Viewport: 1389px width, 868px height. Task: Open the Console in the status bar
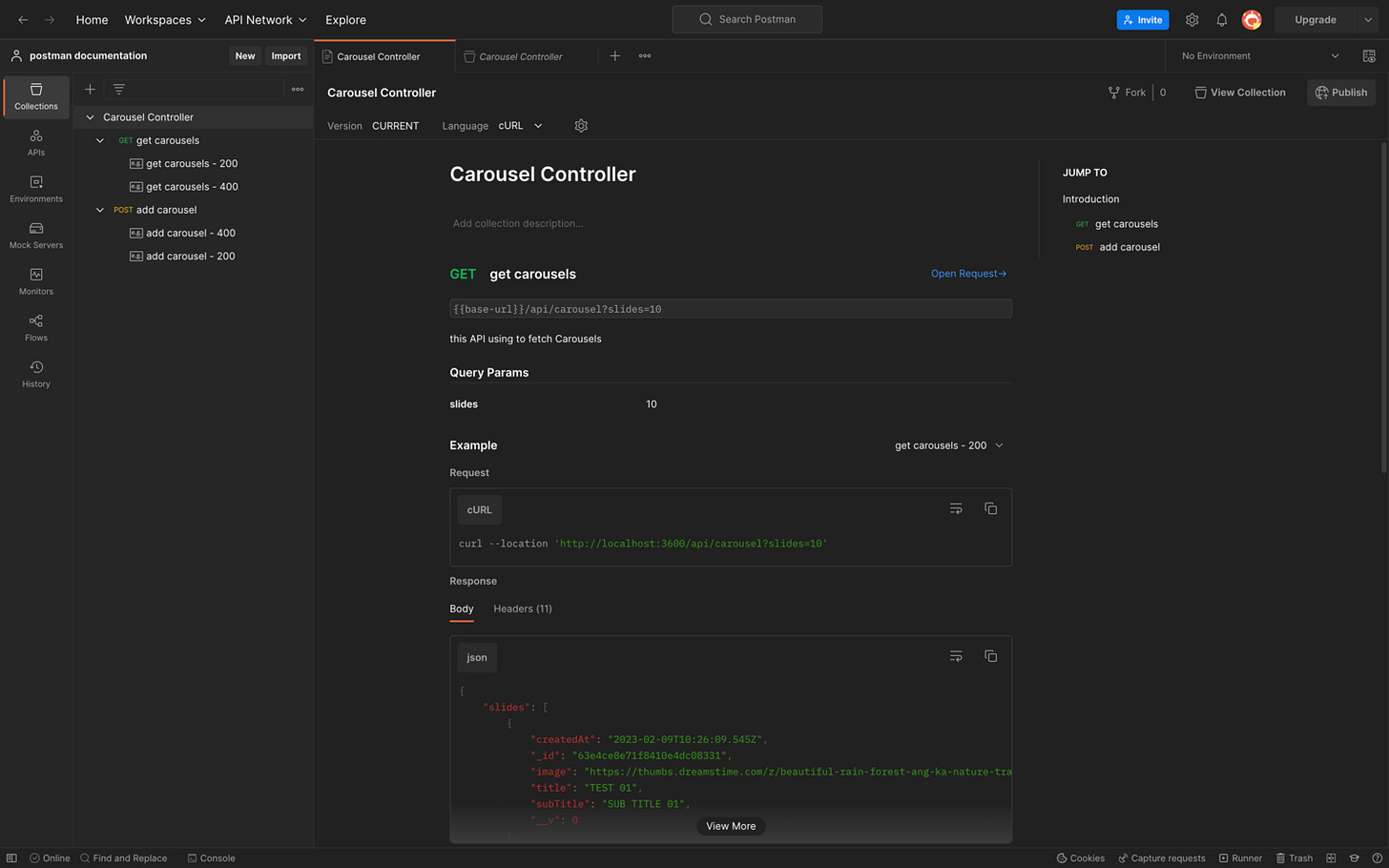[211, 858]
